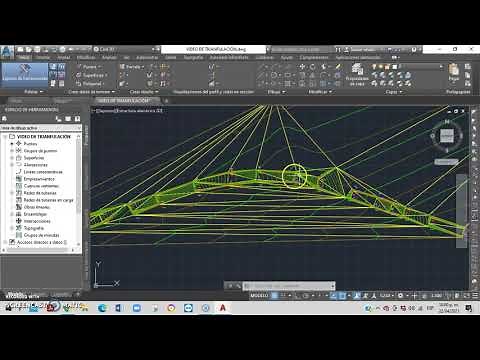Click the command line input field

click(x=289, y=286)
